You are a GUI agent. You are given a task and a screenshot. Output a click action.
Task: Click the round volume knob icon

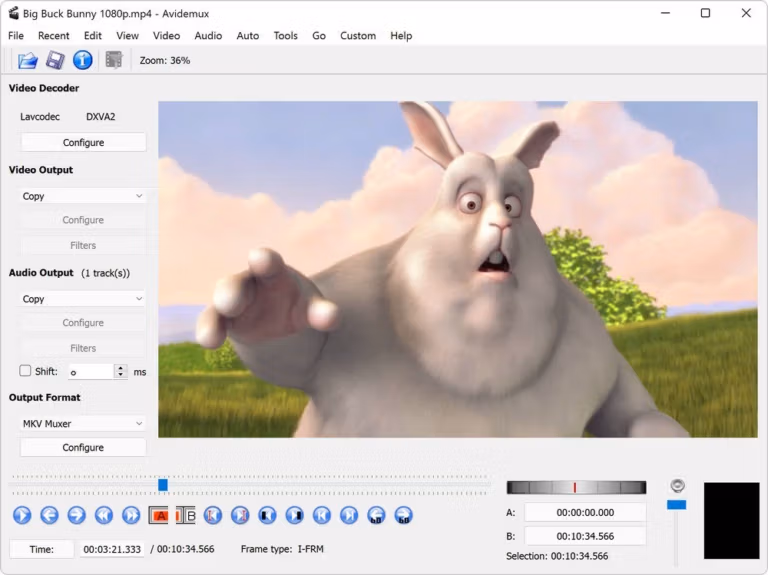click(x=677, y=485)
